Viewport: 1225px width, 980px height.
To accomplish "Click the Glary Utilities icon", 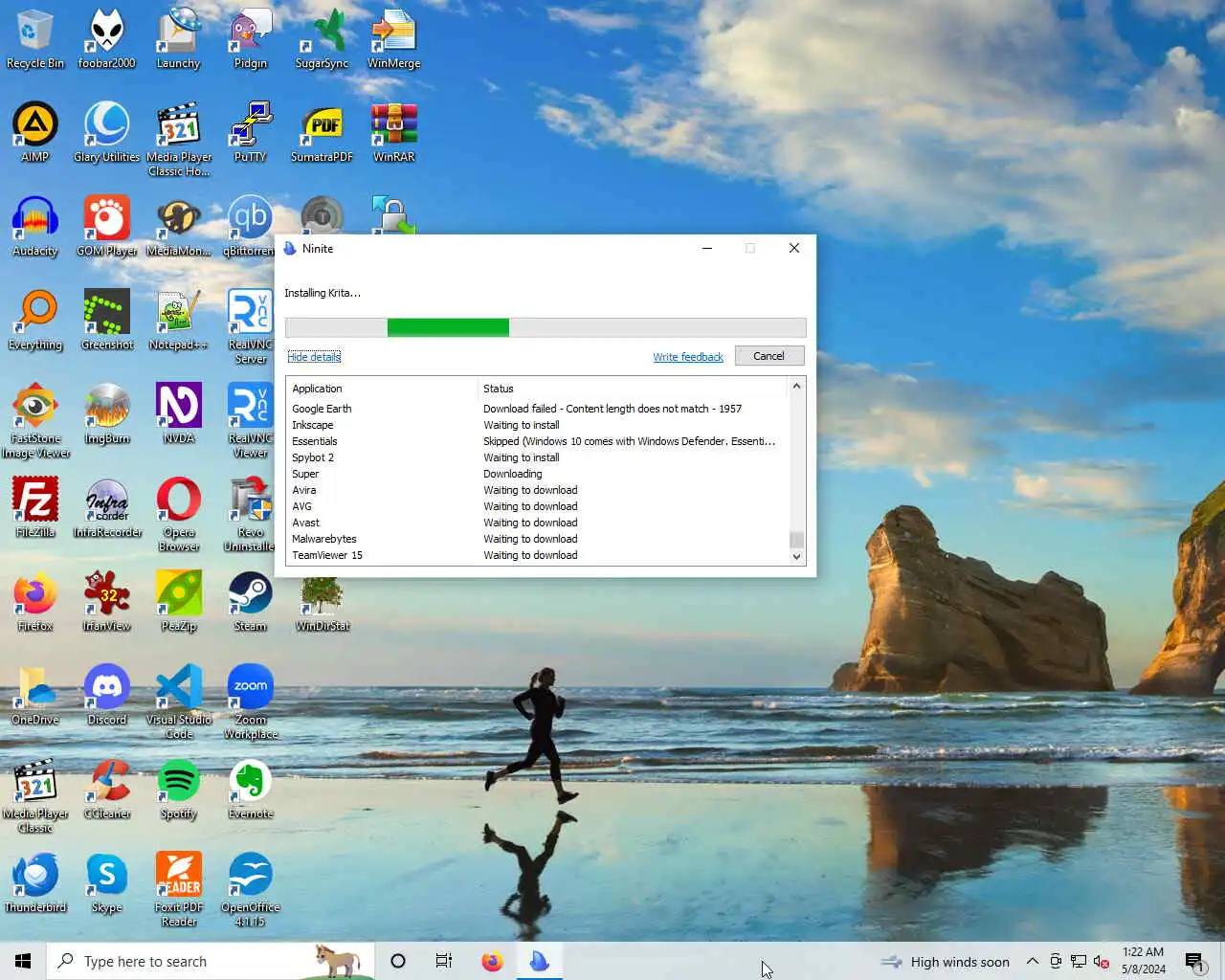I will click(x=106, y=132).
